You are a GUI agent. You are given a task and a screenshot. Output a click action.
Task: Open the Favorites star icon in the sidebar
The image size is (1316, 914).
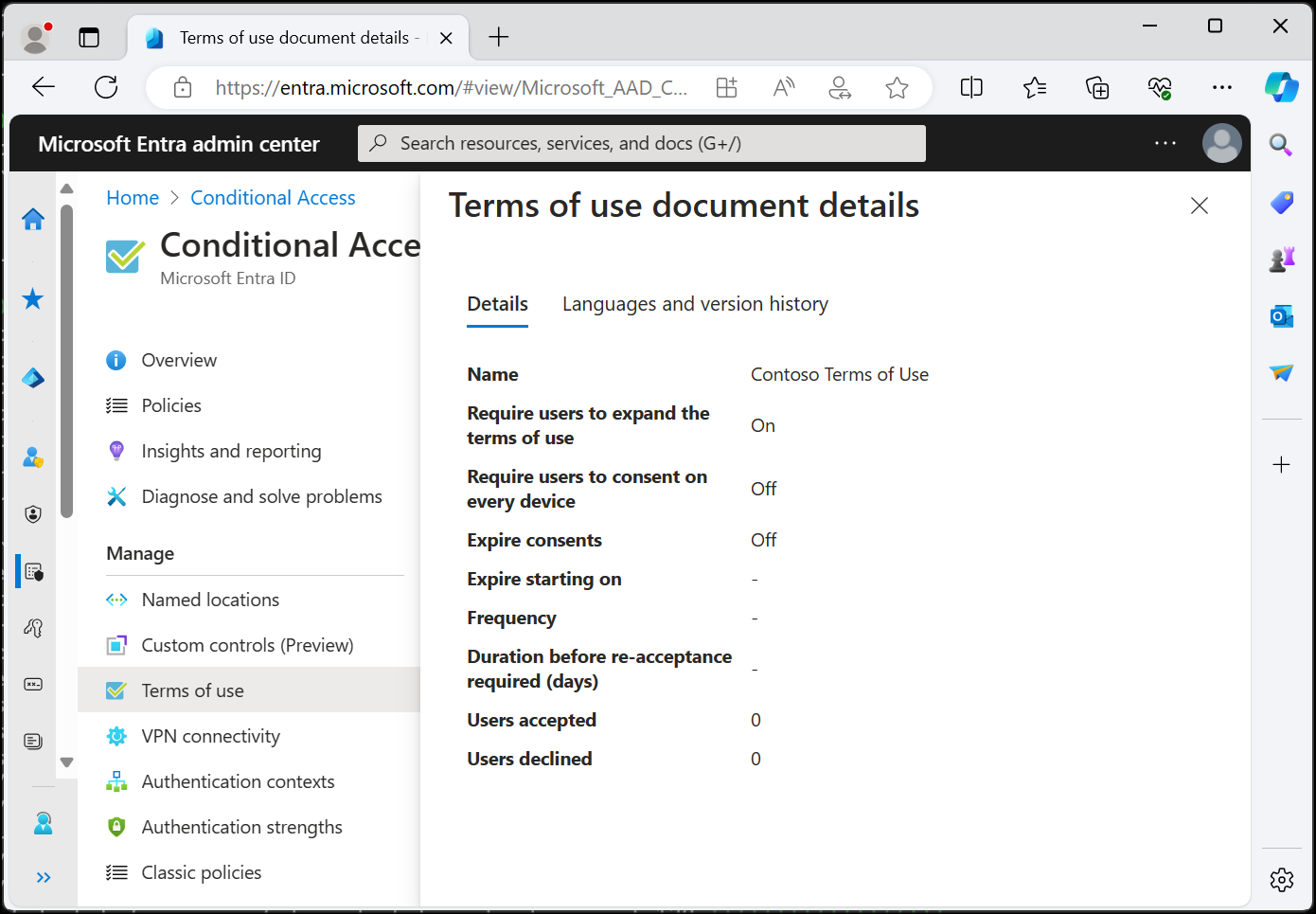tap(32, 298)
